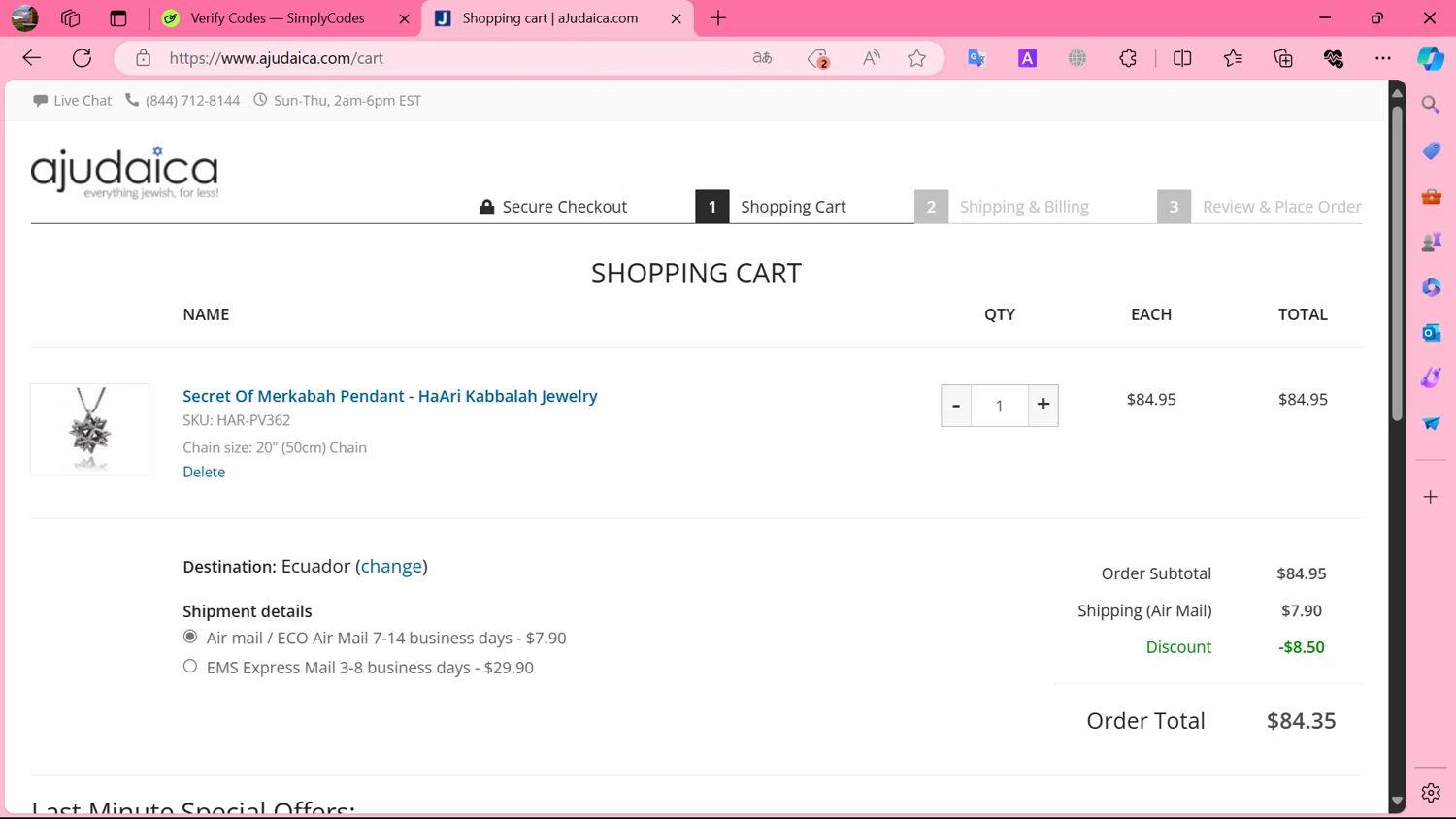Image resolution: width=1456 pixels, height=819 pixels.
Task: Open shopping coupons tag icon with badge
Action: [x=818, y=58]
